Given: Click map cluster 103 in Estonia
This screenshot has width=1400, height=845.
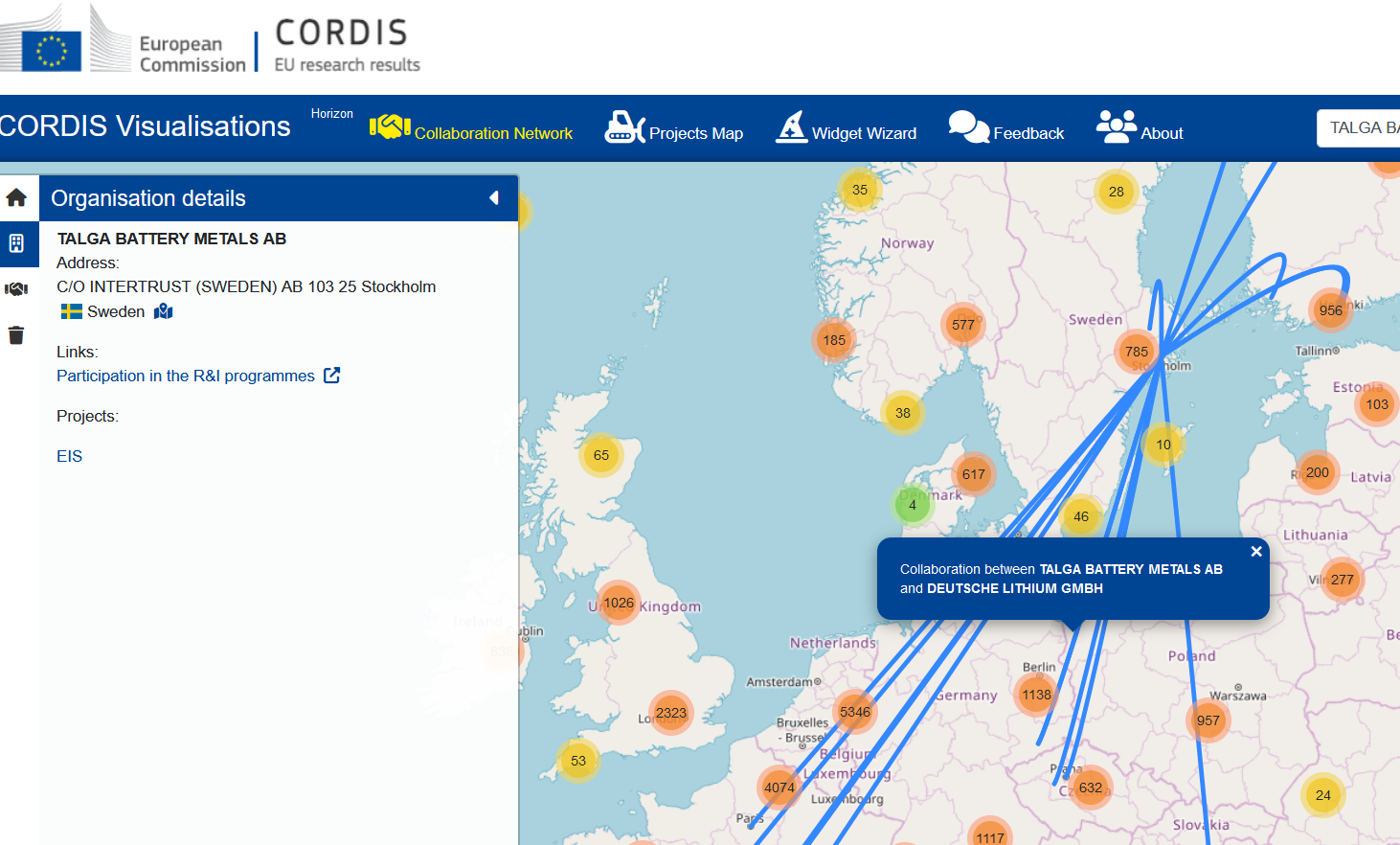Looking at the screenshot, I should tap(1377, 404).
